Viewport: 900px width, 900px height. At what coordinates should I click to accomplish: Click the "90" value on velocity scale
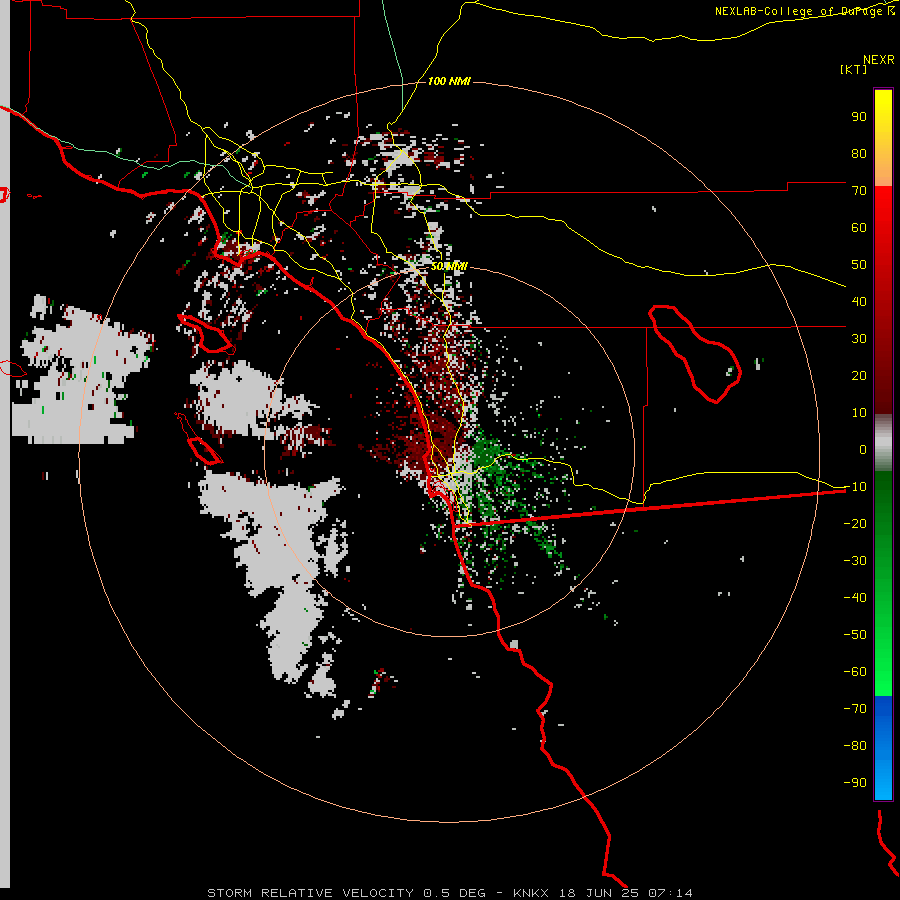pyautogui.click(x=859, y=117)
